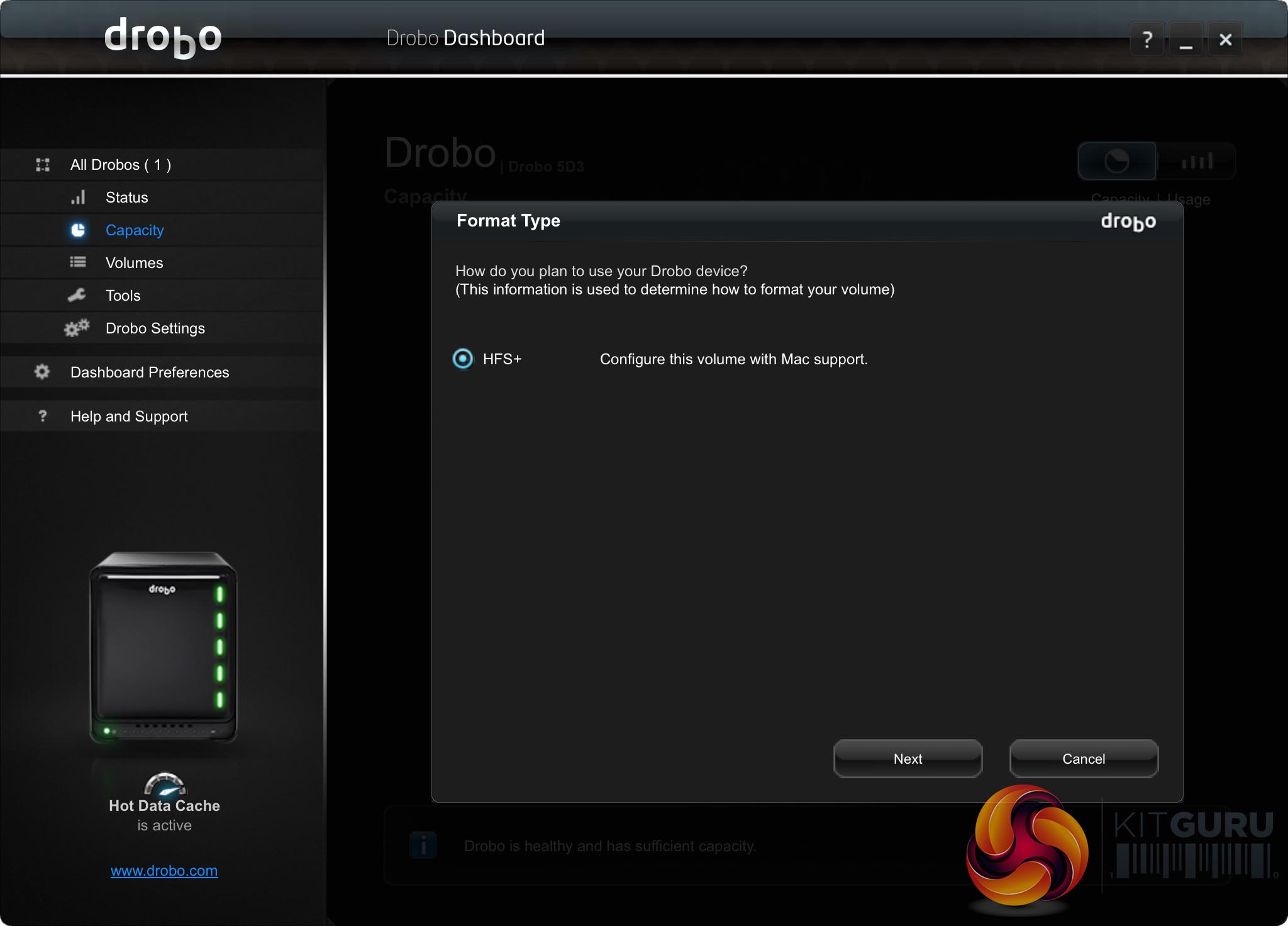This screenshot has width=1288, height=926.
Task: Click the Status bar-chart icon
Action: 78,198
